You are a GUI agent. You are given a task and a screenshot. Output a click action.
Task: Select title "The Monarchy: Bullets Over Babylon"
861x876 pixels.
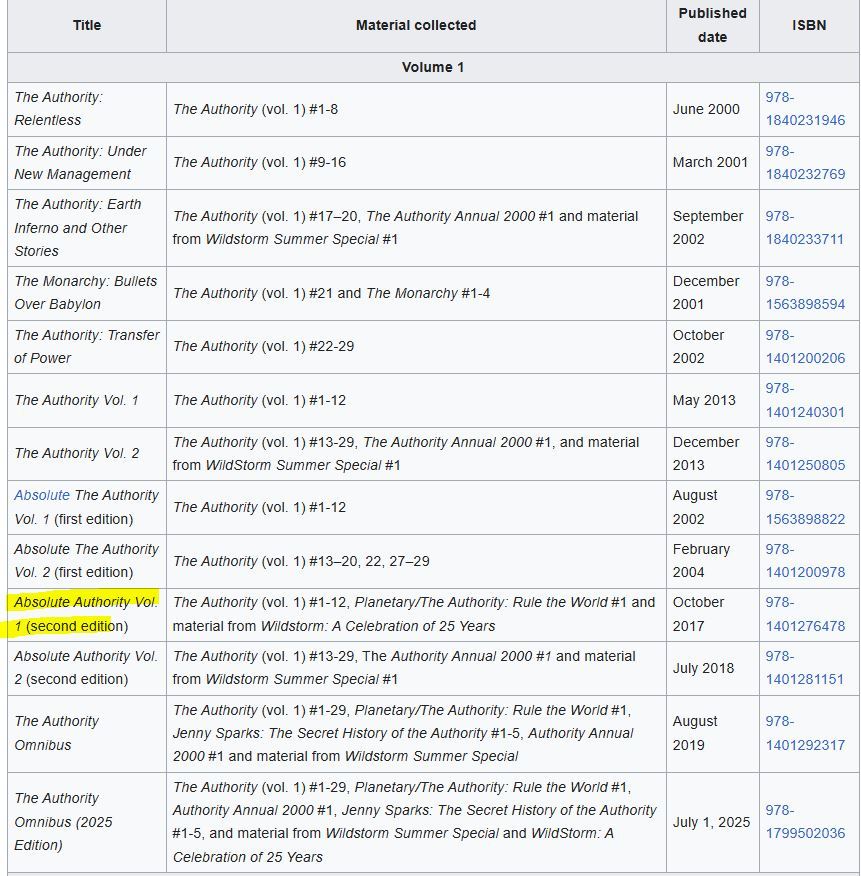pos(85,293)
